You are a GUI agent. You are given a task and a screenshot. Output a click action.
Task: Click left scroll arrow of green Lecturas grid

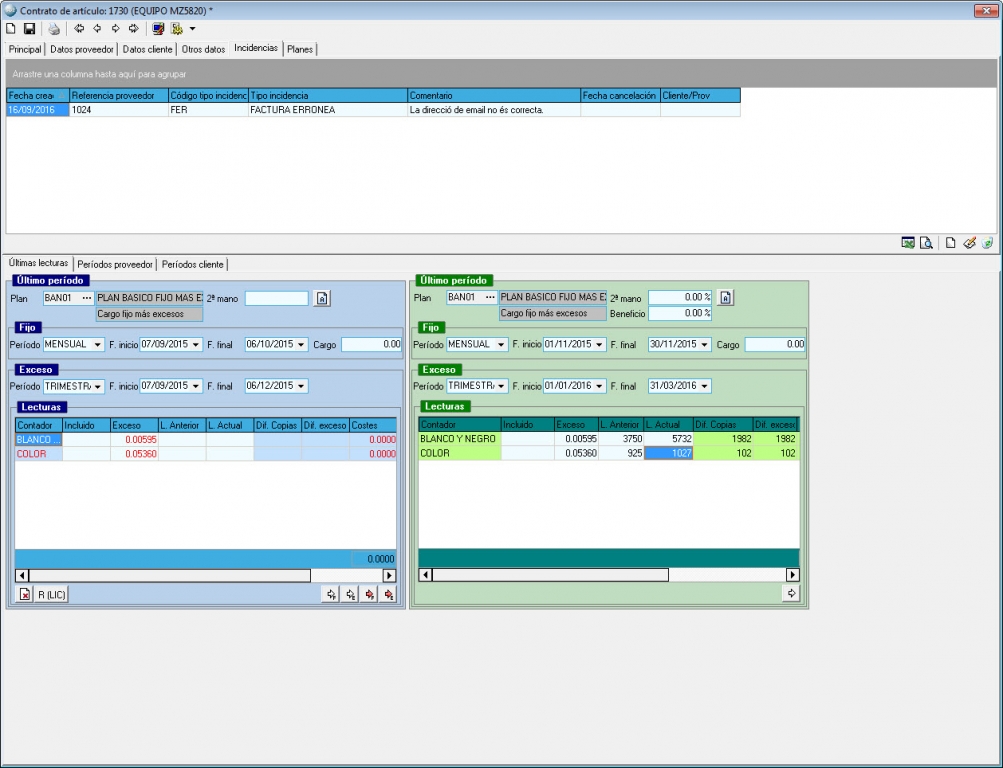(x=425, y=575)
